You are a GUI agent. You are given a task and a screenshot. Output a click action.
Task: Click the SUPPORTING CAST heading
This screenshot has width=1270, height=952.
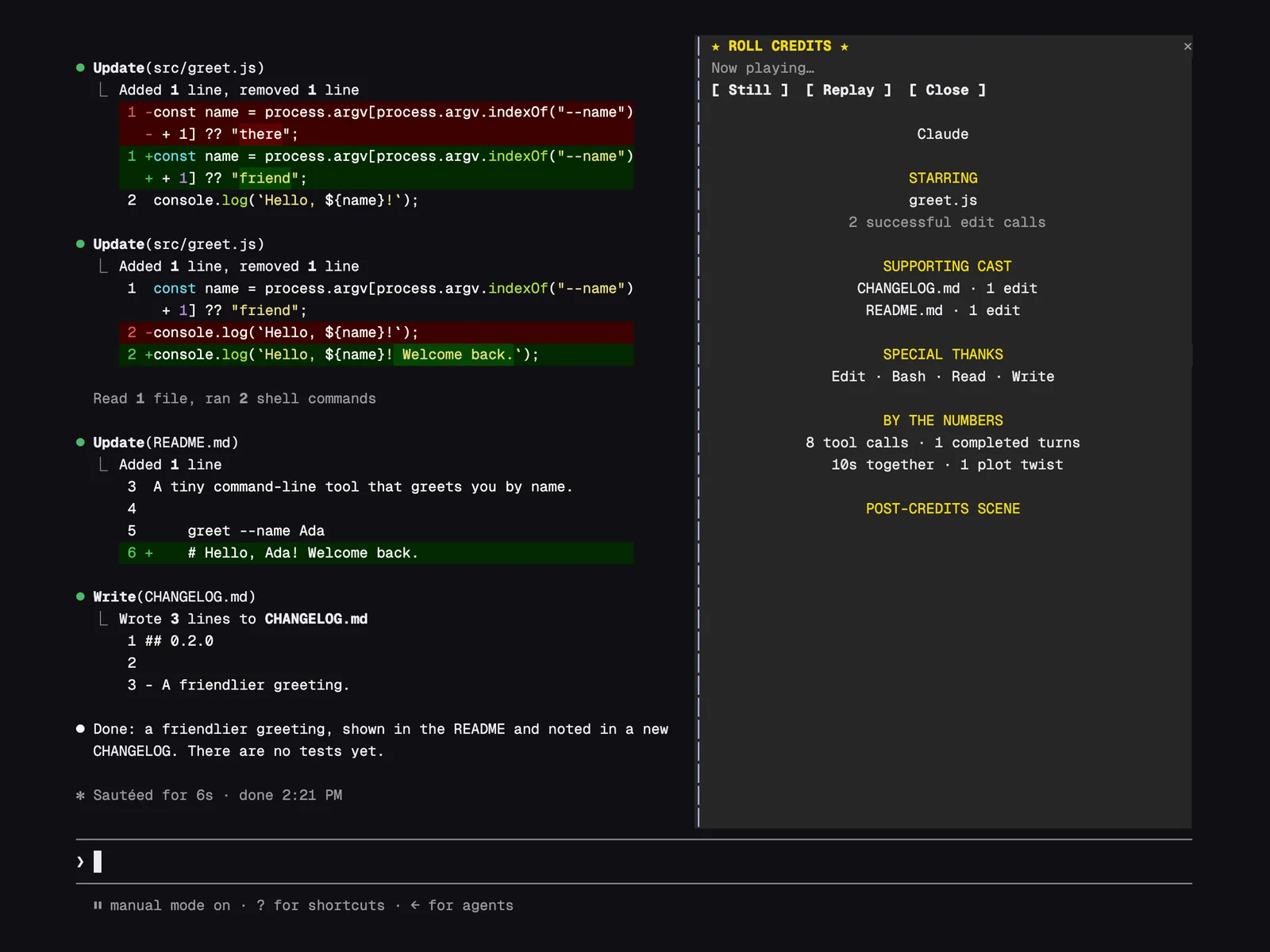pos(947,267)
